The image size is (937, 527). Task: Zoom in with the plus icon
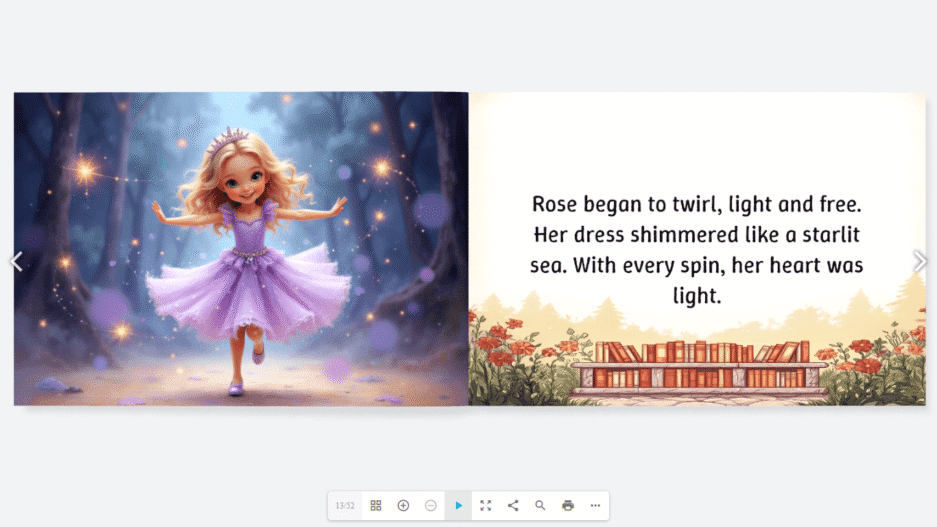(x=403, y=505)
